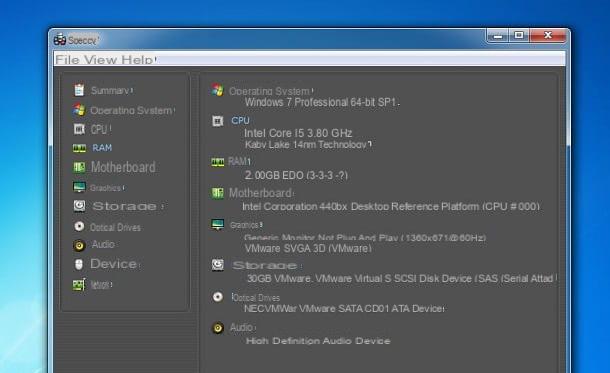Click the Windows flag icon in the sidebar
The height and width of the screenshot is (373, 610).
click(79, 110)
